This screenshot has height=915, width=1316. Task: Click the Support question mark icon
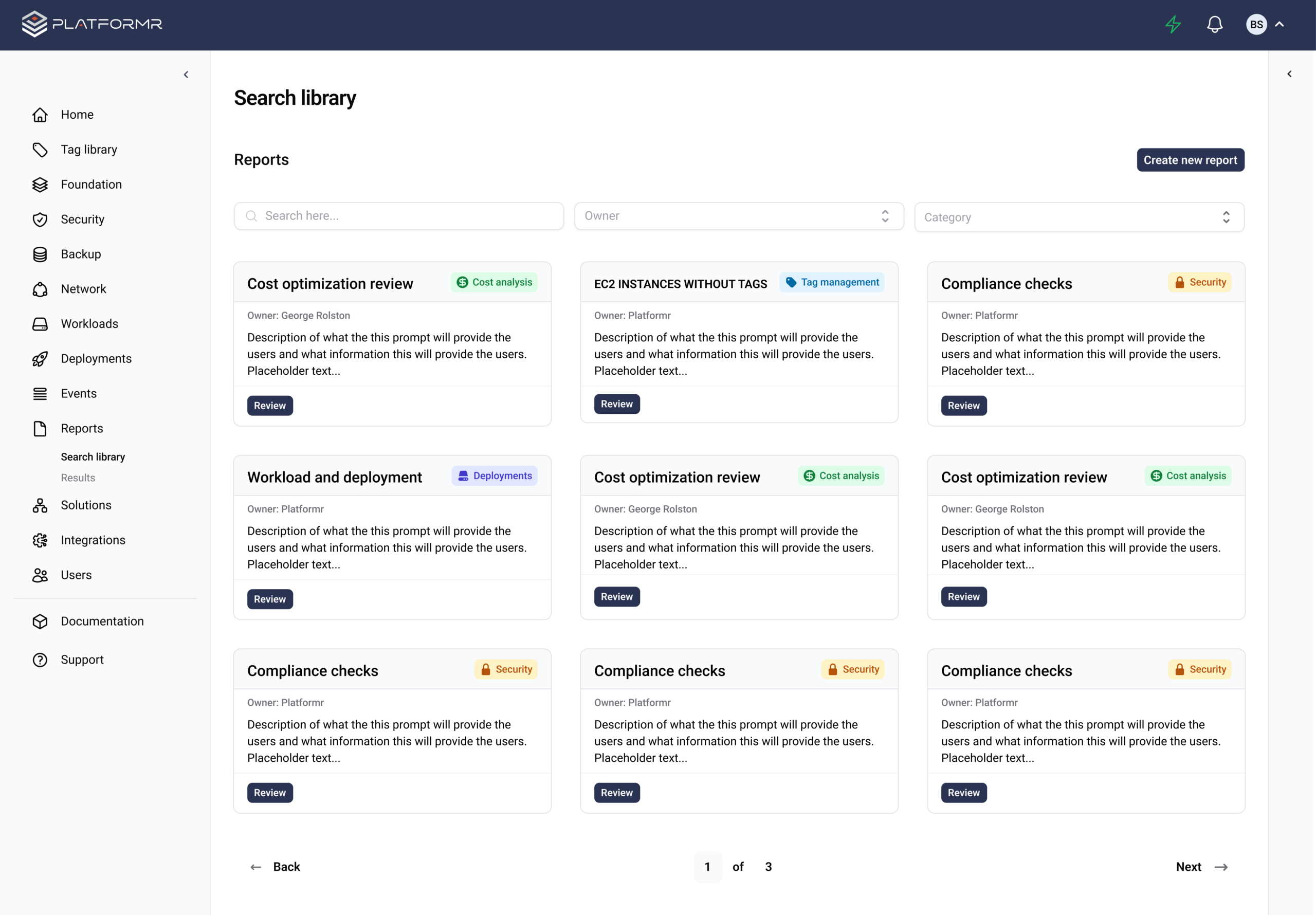(x=40, y=660)
